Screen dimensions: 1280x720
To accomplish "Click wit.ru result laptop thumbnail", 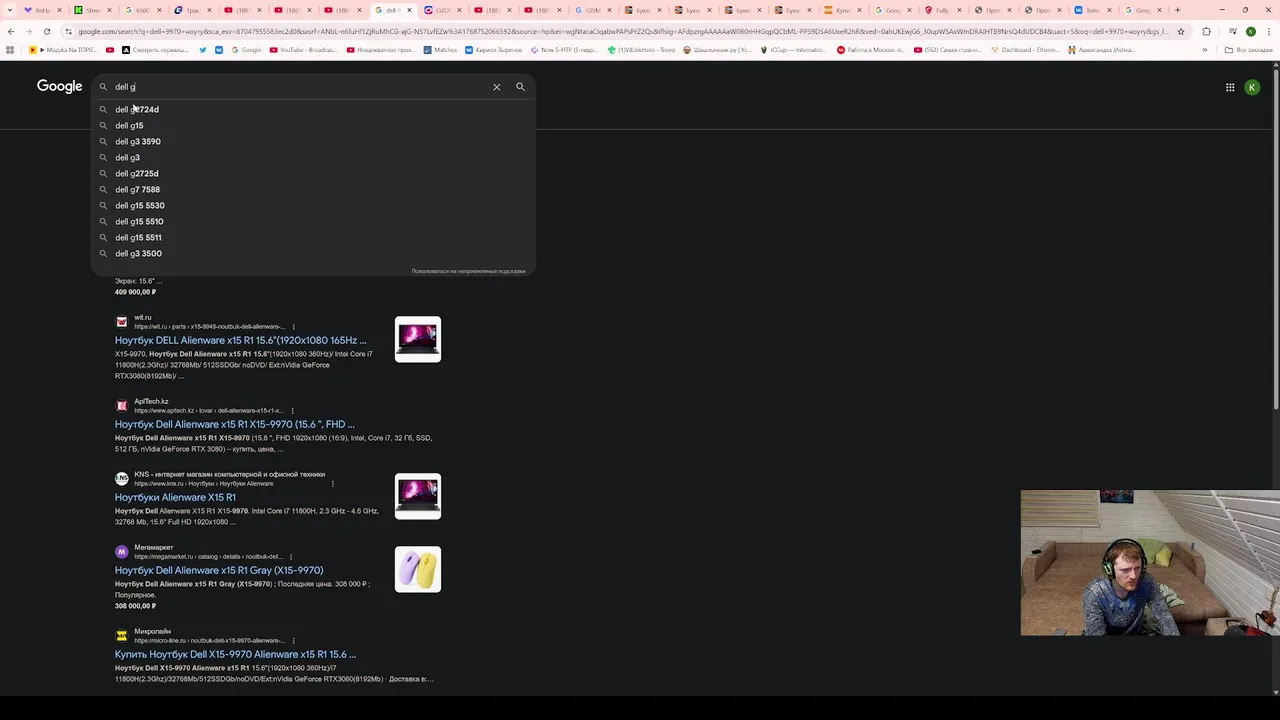I will tap(418, 340).
